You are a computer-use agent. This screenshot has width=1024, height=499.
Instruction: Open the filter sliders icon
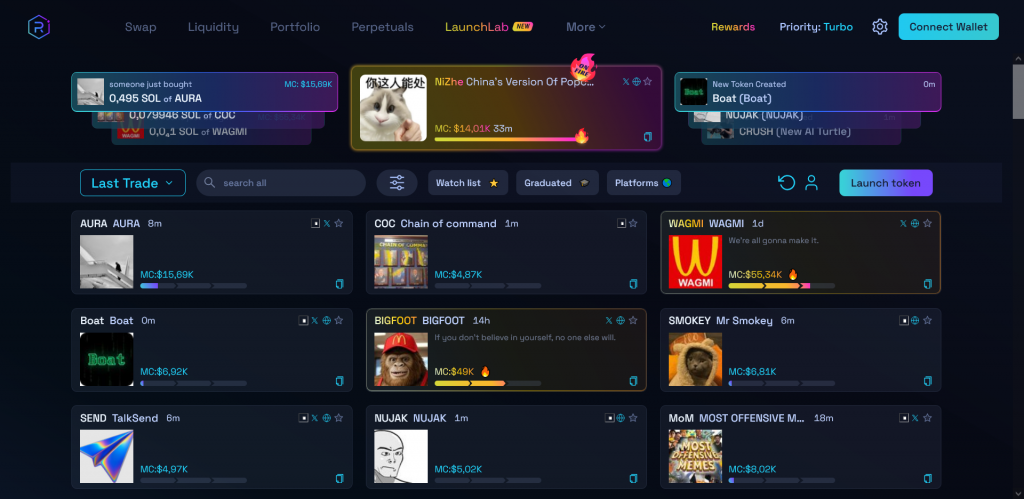397,183
